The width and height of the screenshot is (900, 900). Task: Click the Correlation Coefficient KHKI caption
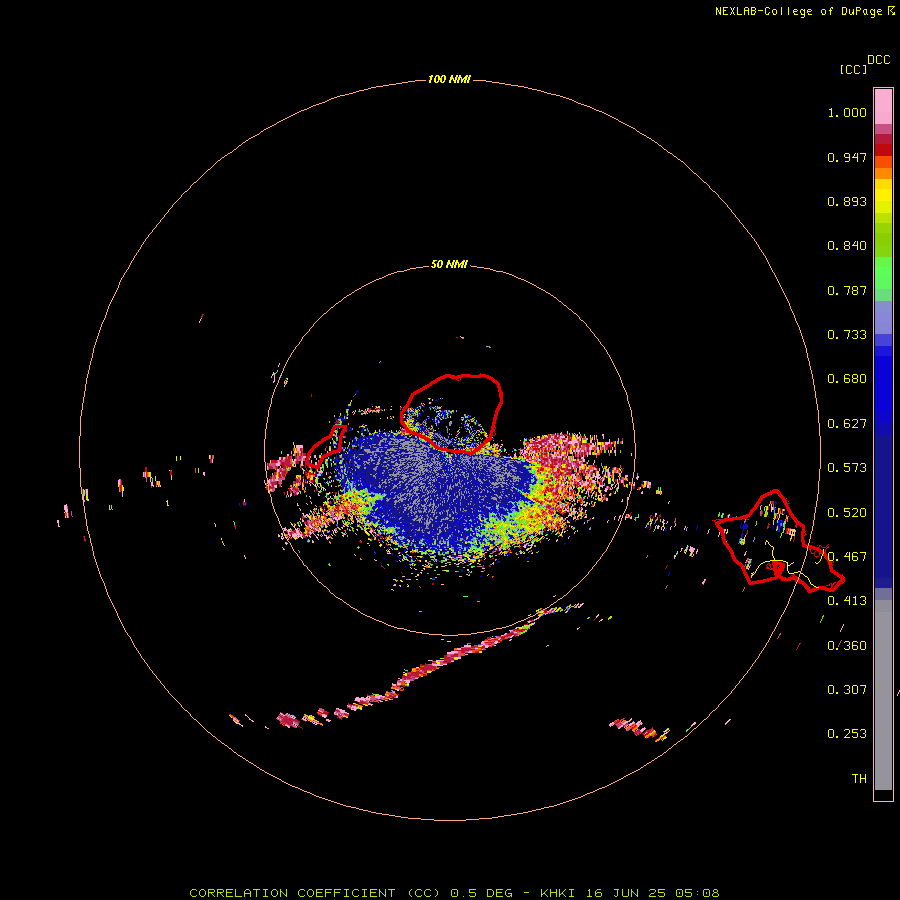(454, 893)
